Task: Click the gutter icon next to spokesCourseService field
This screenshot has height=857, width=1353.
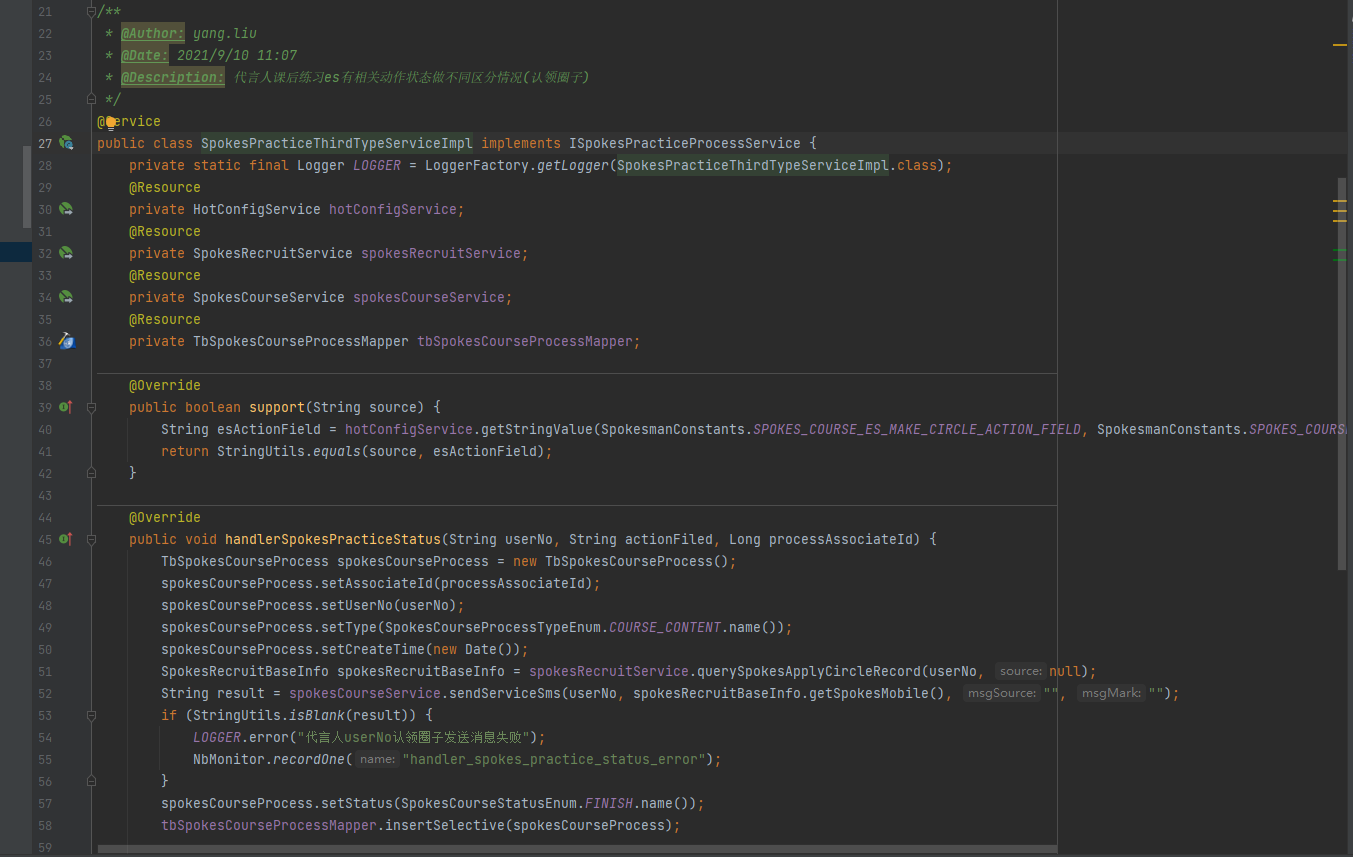Action: tap(66, 297)
